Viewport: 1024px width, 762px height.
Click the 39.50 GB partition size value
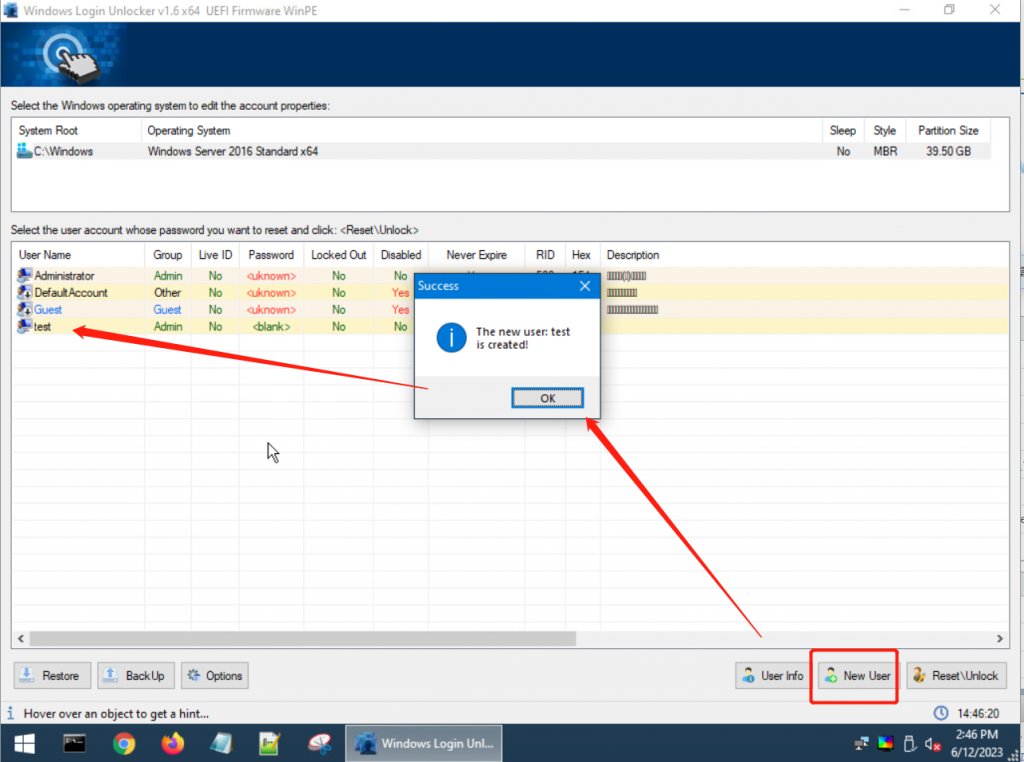[948, 151]
